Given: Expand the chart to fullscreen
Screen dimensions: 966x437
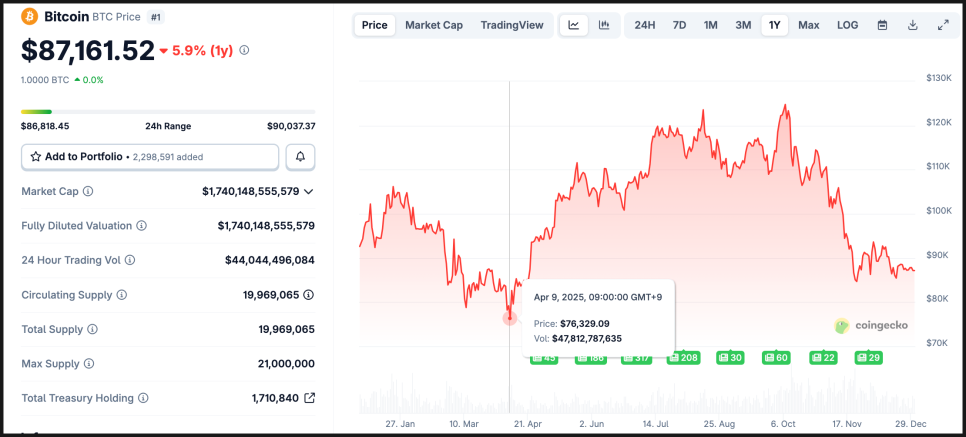Looking at the screenshot, I should [942, 25].
